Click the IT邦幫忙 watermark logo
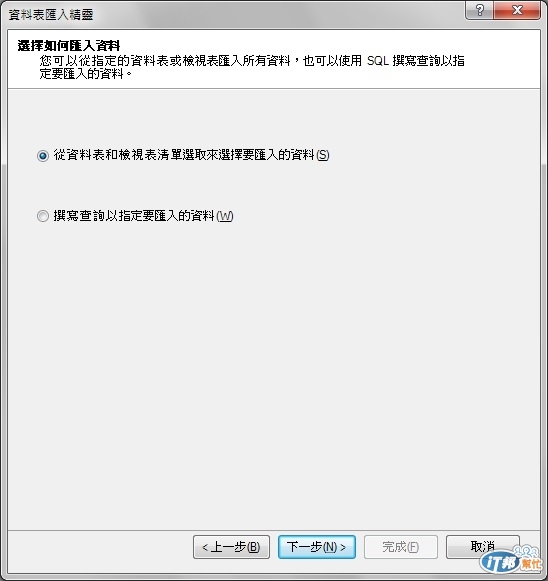 pyautogui.click(x=511, y=561)
